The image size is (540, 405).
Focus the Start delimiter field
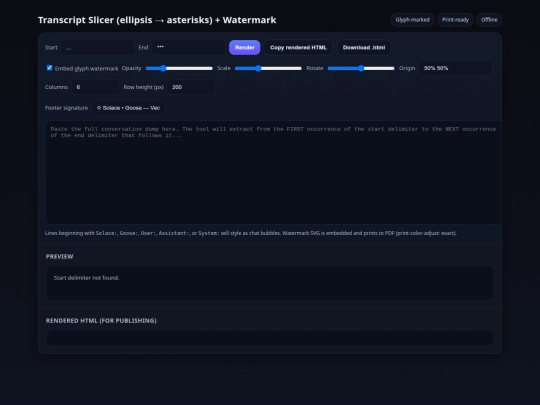(x=98, y=48)
